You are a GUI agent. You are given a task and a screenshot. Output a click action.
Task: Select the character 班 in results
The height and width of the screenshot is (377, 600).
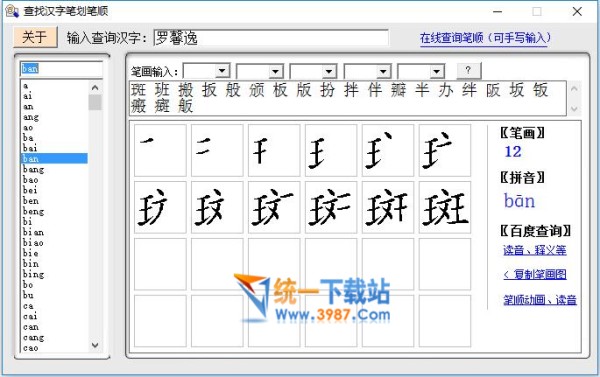click(x=162, y=90)
